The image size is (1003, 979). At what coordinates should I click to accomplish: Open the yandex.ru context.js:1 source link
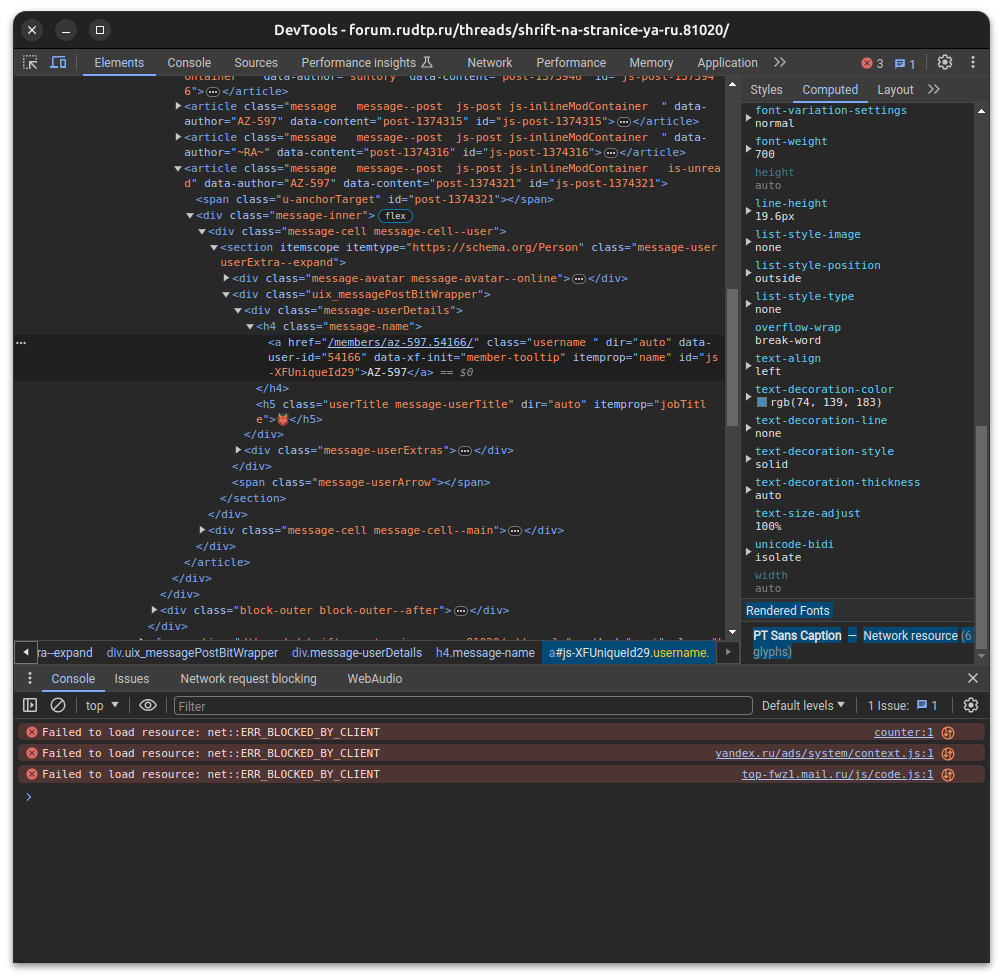824,754
